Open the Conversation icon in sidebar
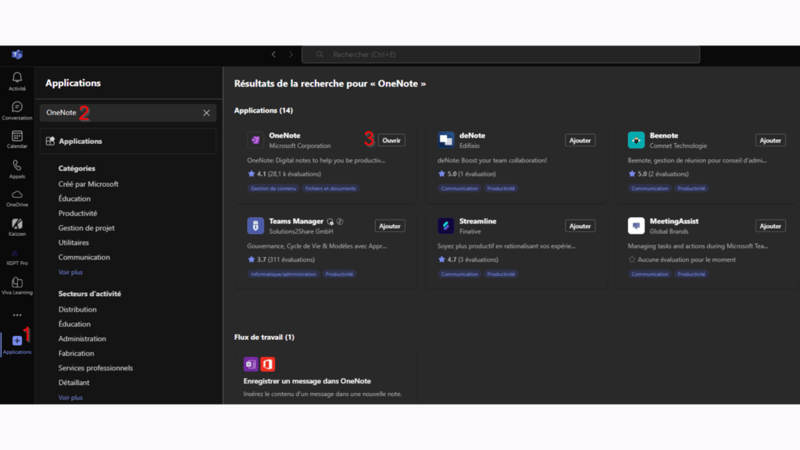Image resolution: width=800 pixels, height=450 pixels. pyautogui.click(x=17, y=109)
